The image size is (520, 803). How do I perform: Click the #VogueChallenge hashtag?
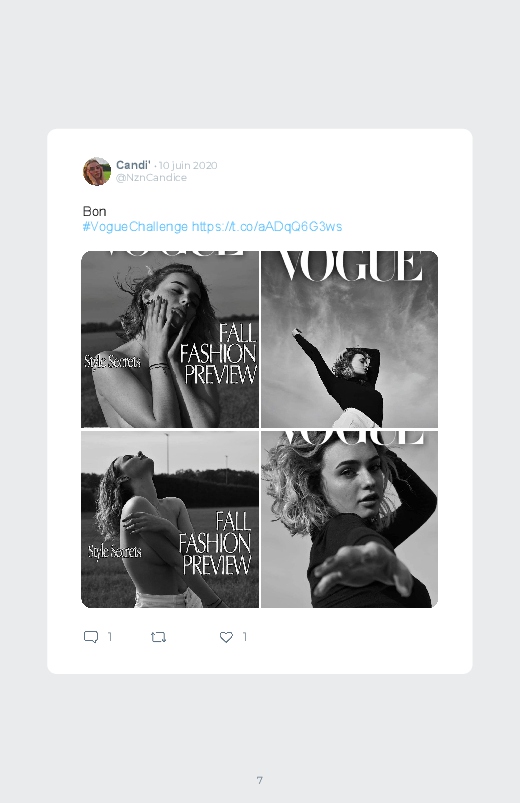135,226
